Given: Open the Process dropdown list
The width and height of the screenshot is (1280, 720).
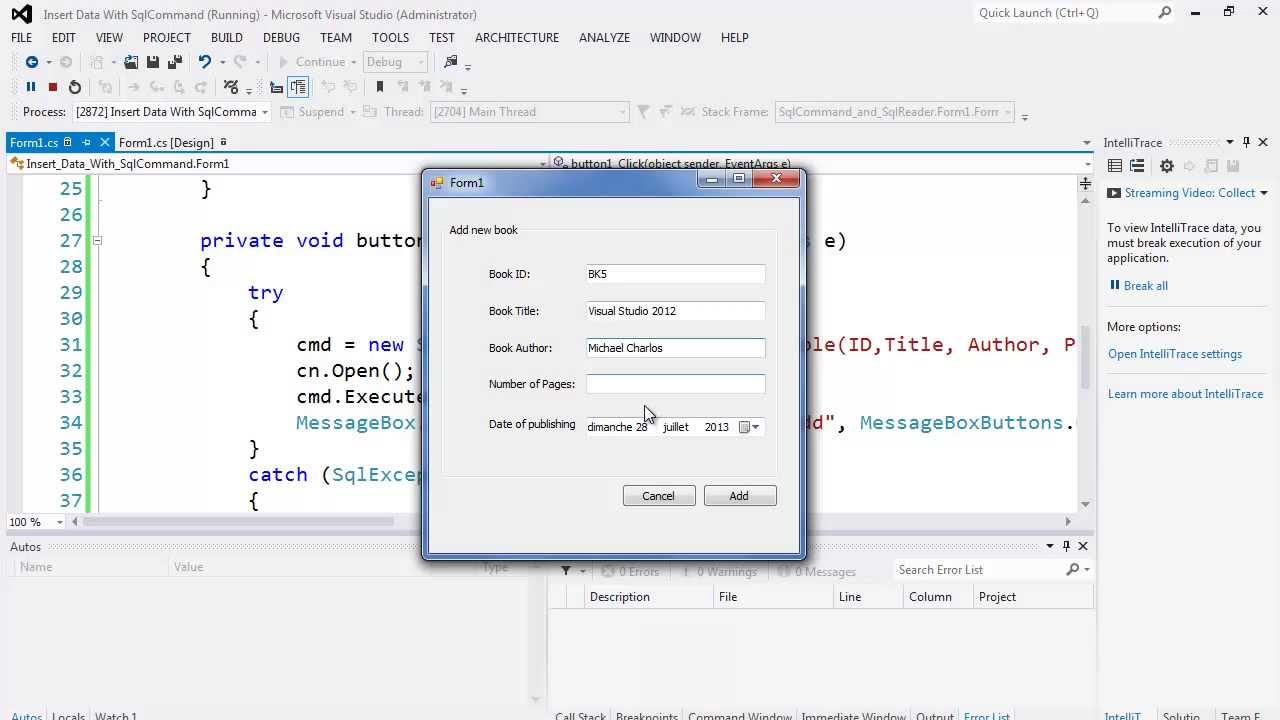Looking at the screenshot, I should 265,112.
